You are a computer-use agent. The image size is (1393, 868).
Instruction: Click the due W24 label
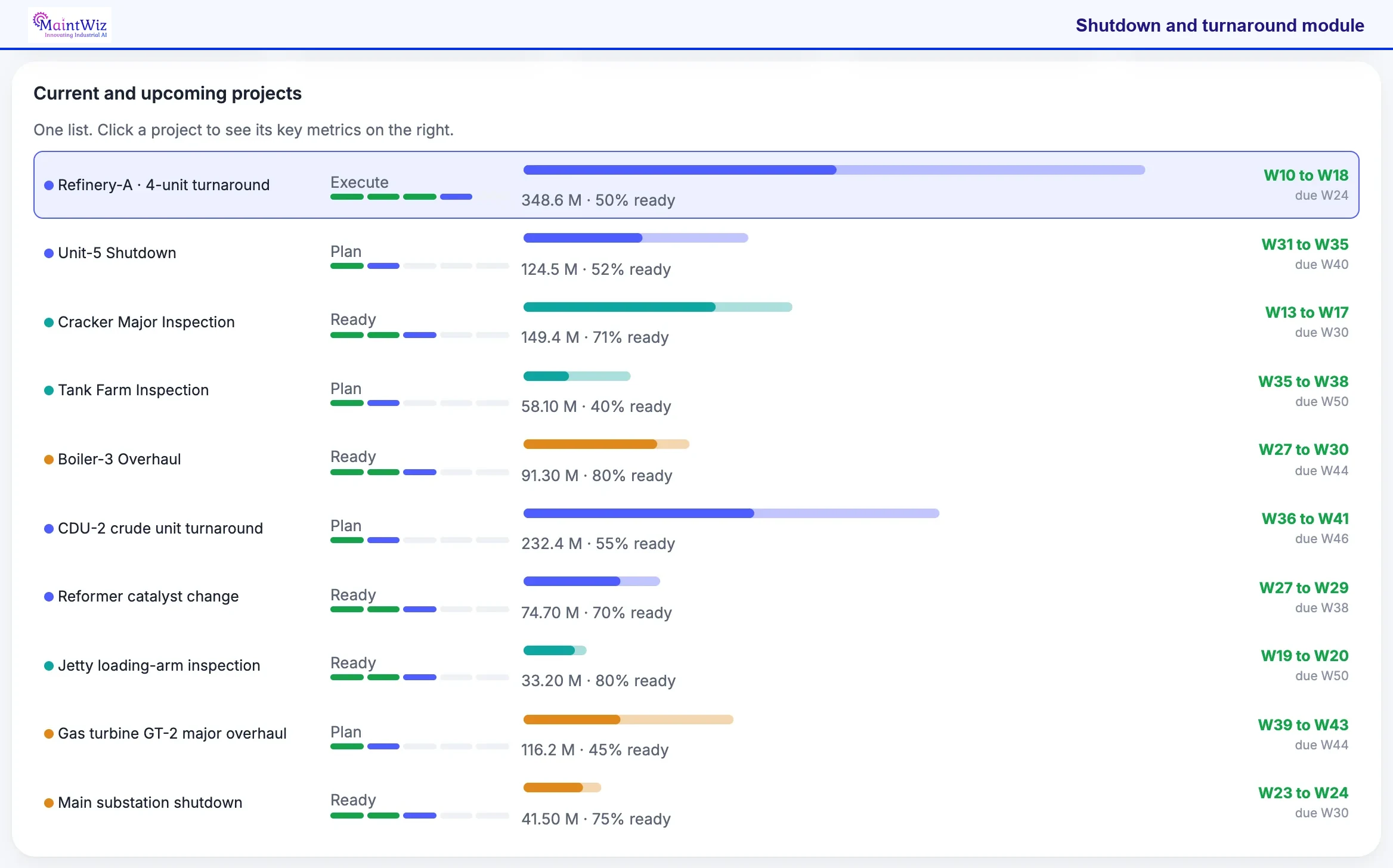point(1321,196)
